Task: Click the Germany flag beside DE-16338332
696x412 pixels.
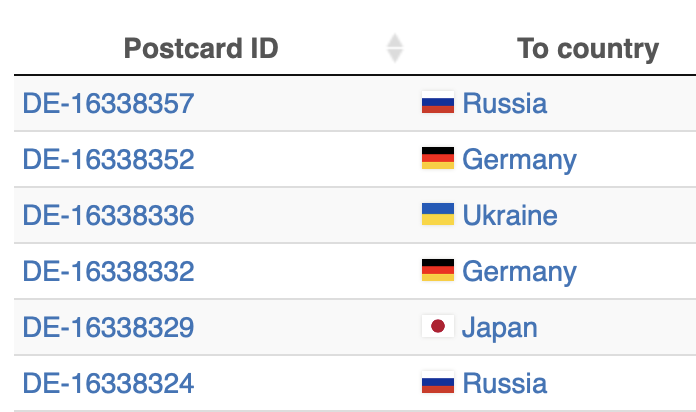Action: point(438,271)
